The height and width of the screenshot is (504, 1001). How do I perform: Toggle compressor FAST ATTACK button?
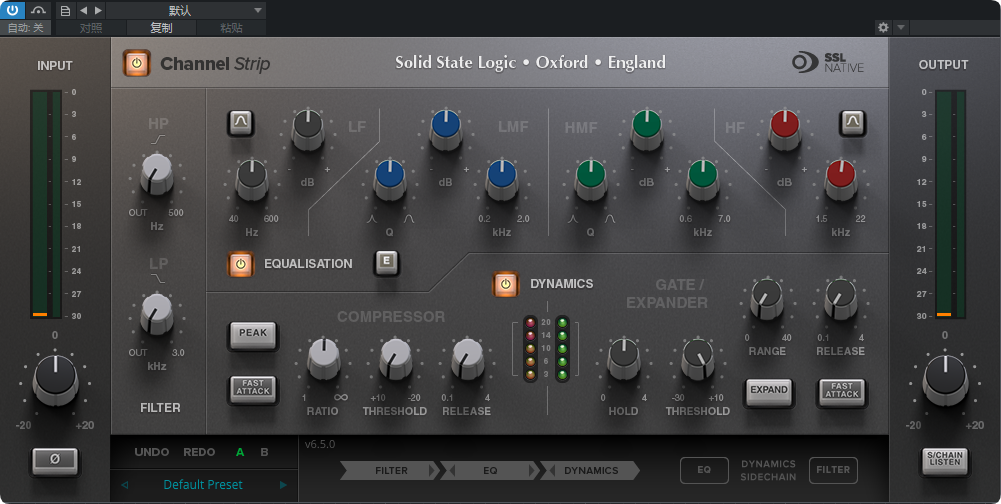(253, 388)
